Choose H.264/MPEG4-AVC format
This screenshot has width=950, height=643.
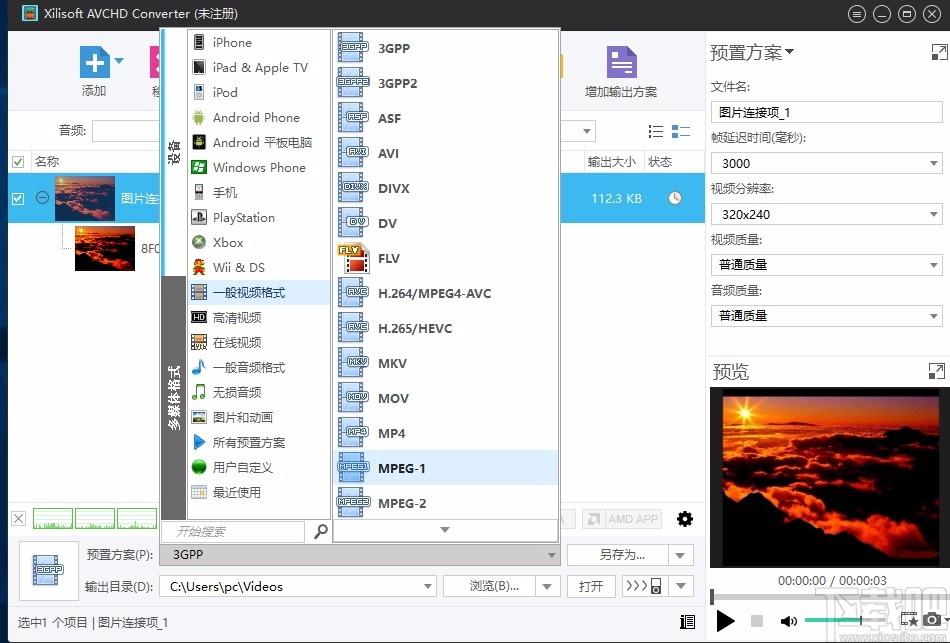coord(445,293)
